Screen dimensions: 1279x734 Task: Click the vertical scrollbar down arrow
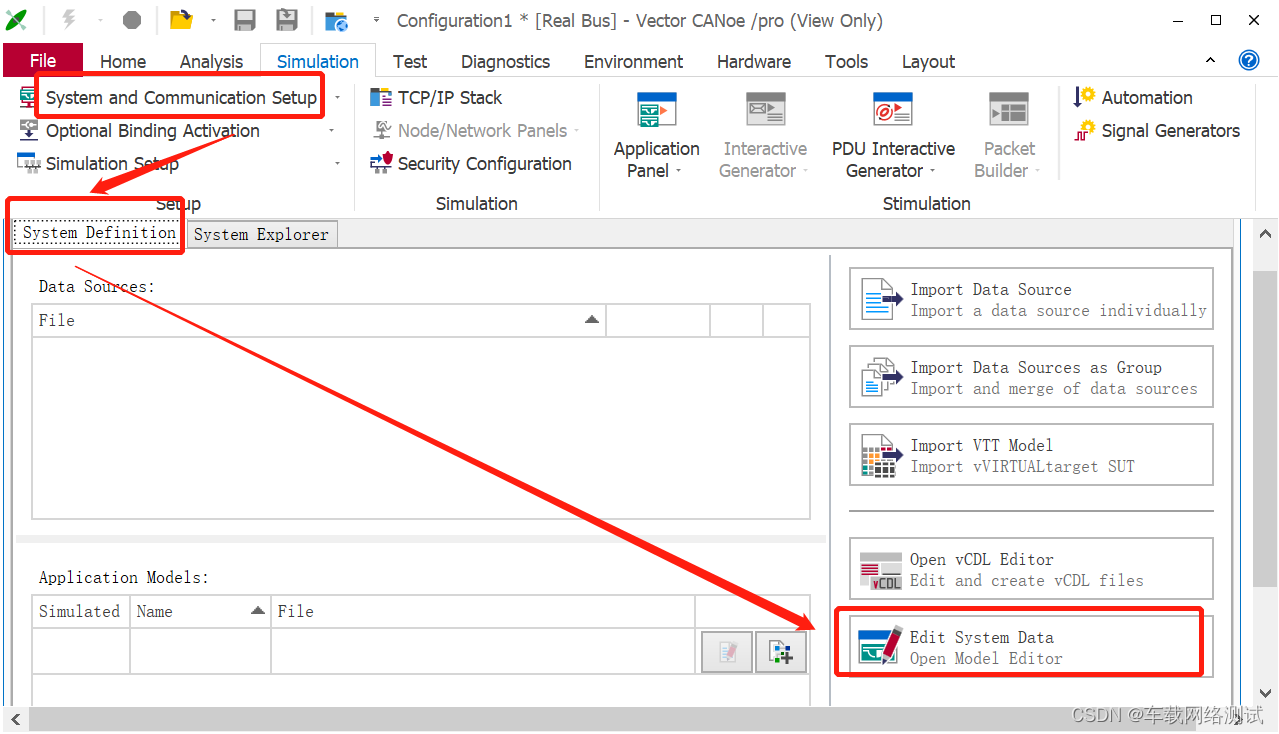click(x=1265, y=693)
